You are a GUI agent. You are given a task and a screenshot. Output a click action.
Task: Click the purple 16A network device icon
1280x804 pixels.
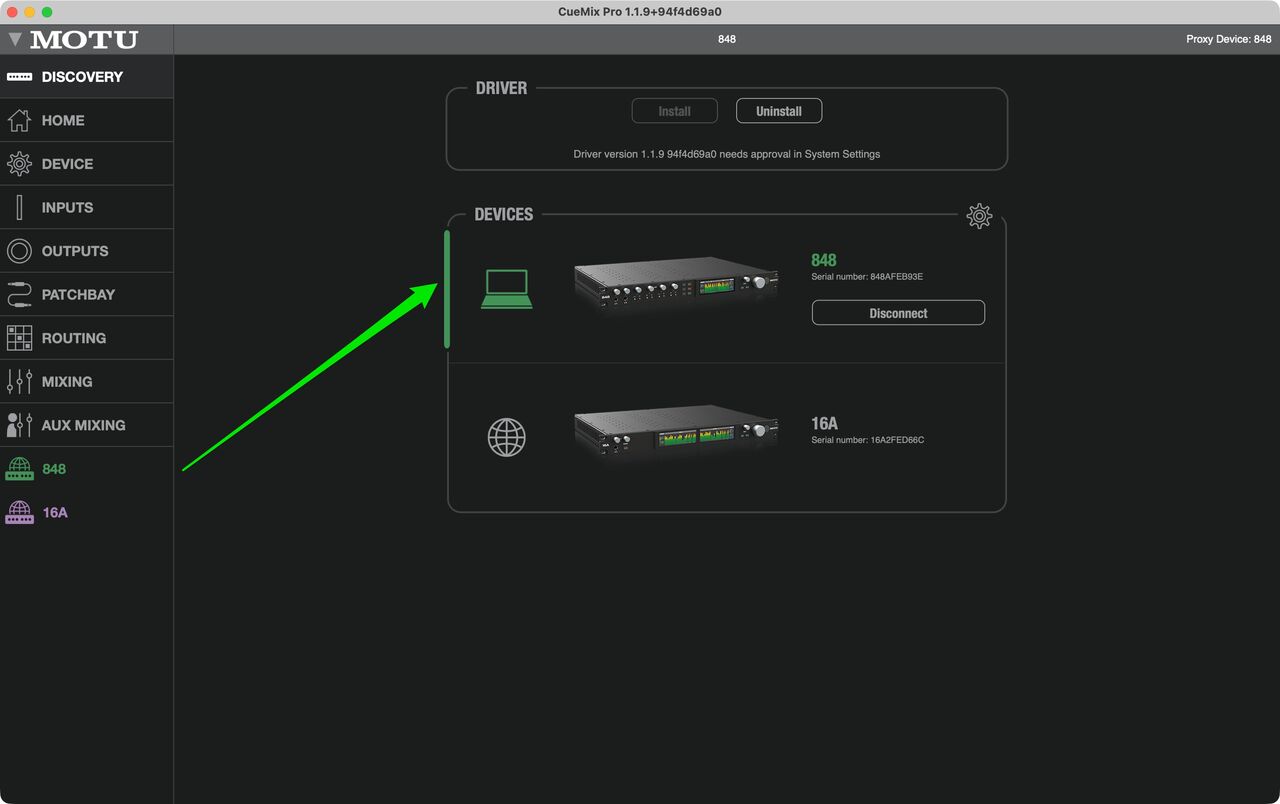pos(19,512)
